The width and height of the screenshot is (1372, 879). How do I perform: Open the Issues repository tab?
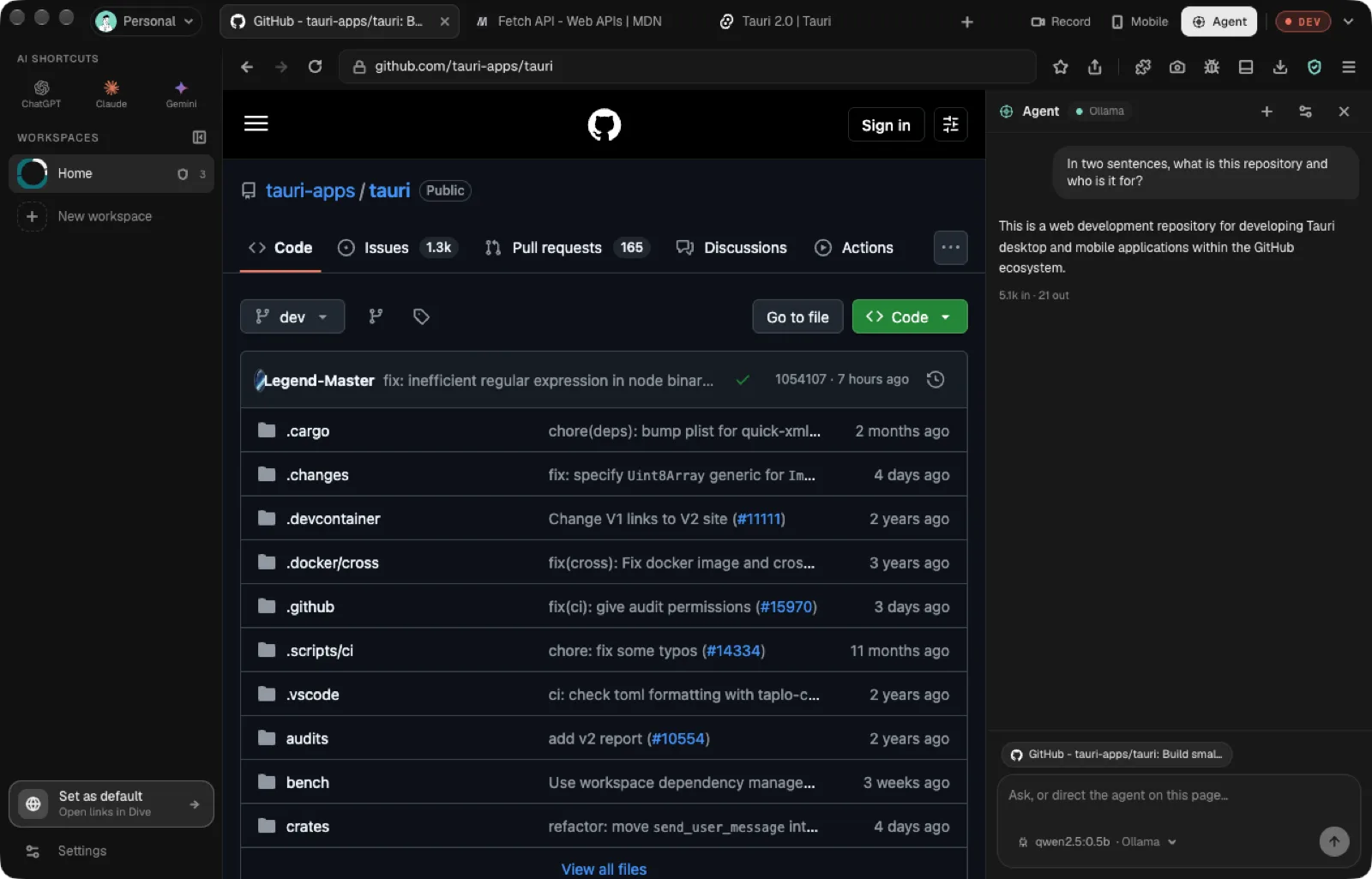pyautogui.click(x=398, y=248)
